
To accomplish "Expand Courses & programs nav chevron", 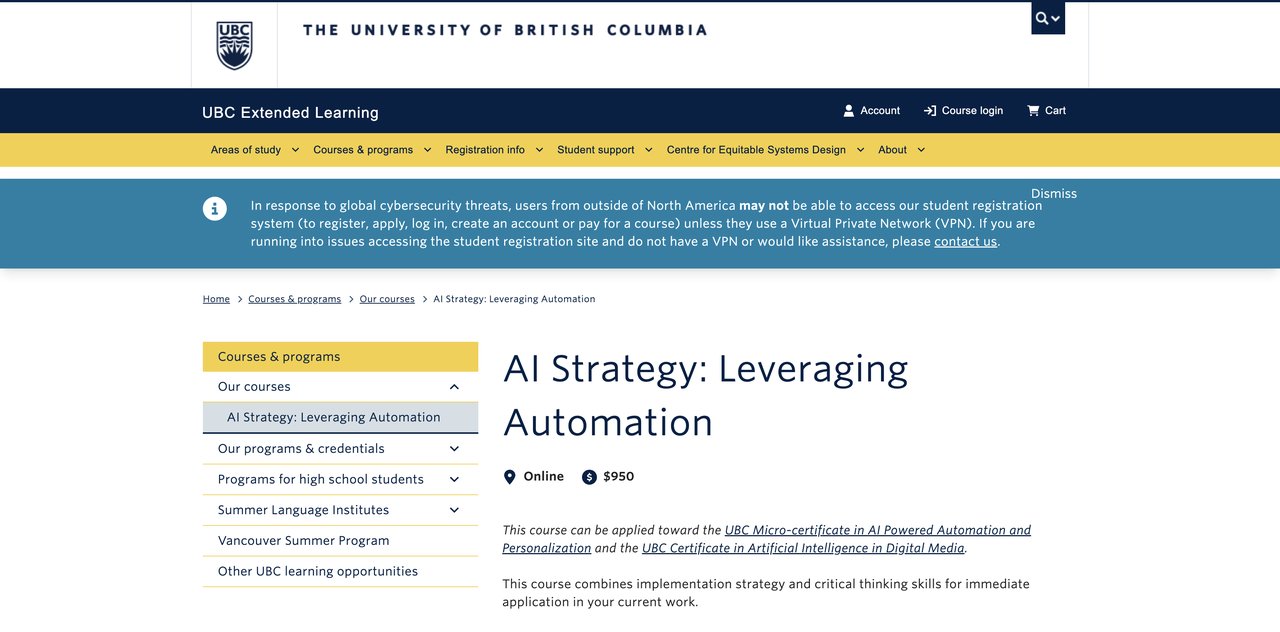I will pos(427,150).
